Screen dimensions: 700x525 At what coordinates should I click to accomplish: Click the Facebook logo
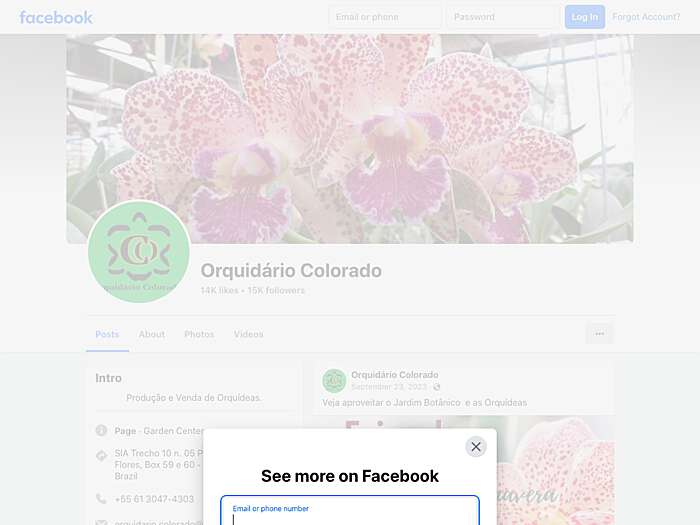pos(56,17)
